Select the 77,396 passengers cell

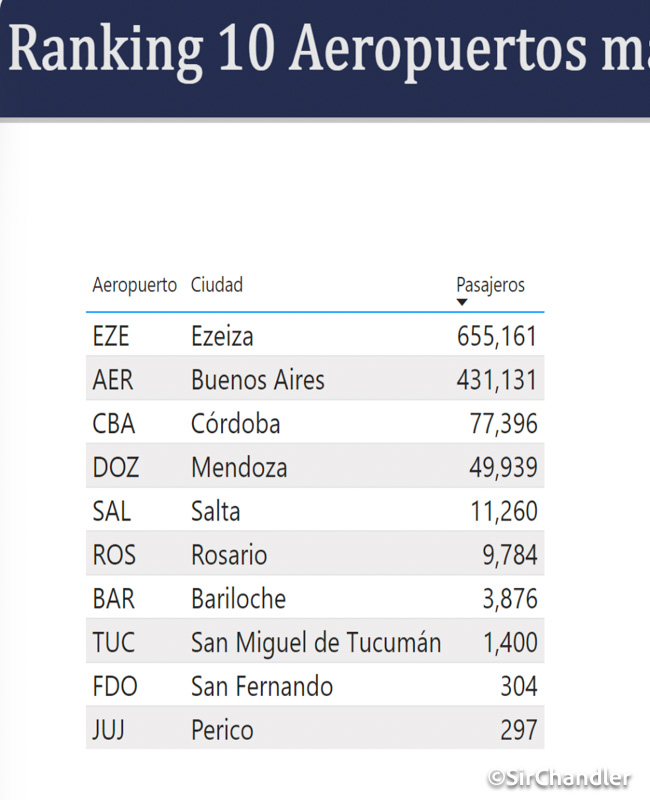[x=503, y=424]
